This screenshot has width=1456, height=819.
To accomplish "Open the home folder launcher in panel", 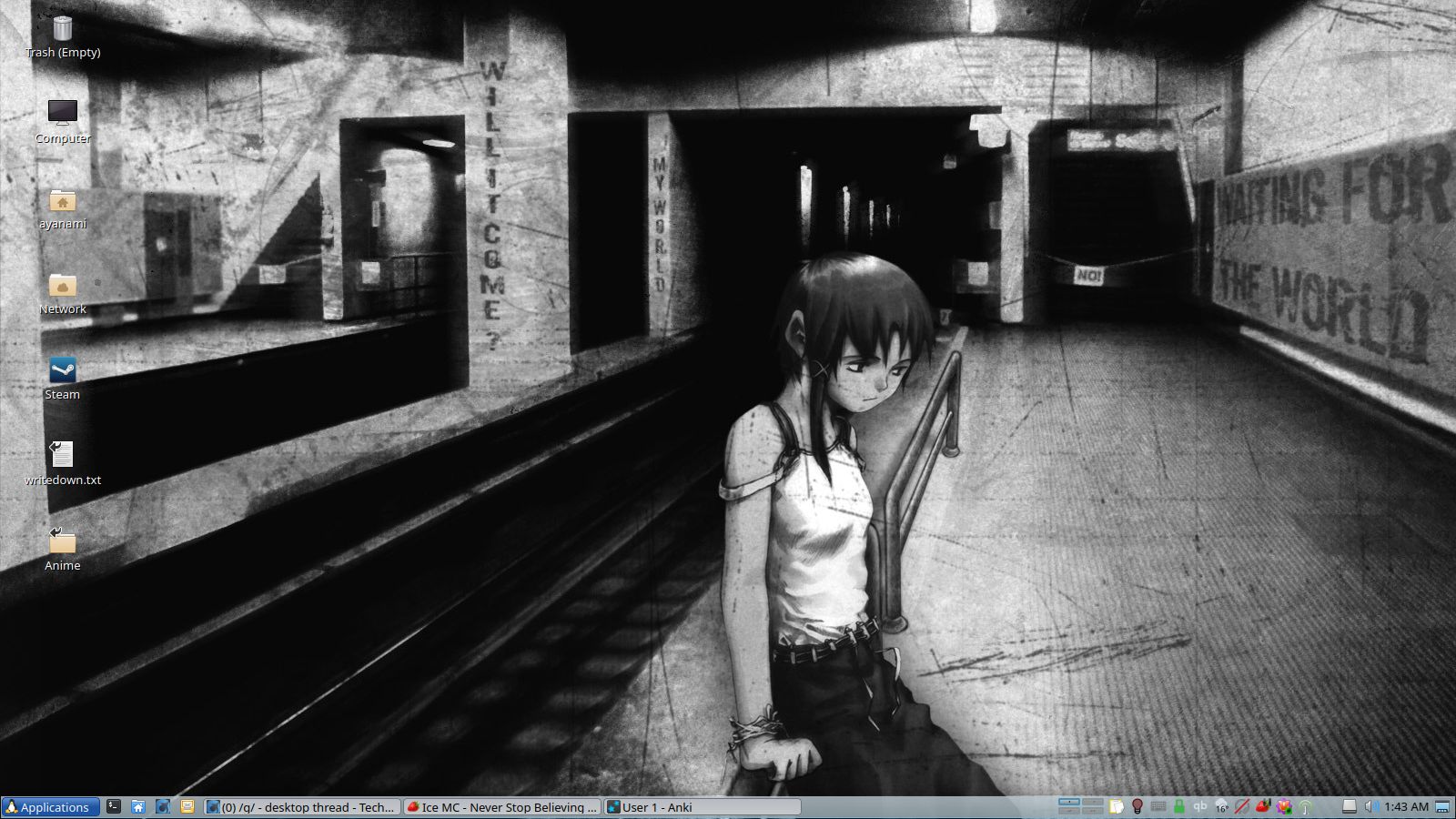I will click(x=138, y=806).
